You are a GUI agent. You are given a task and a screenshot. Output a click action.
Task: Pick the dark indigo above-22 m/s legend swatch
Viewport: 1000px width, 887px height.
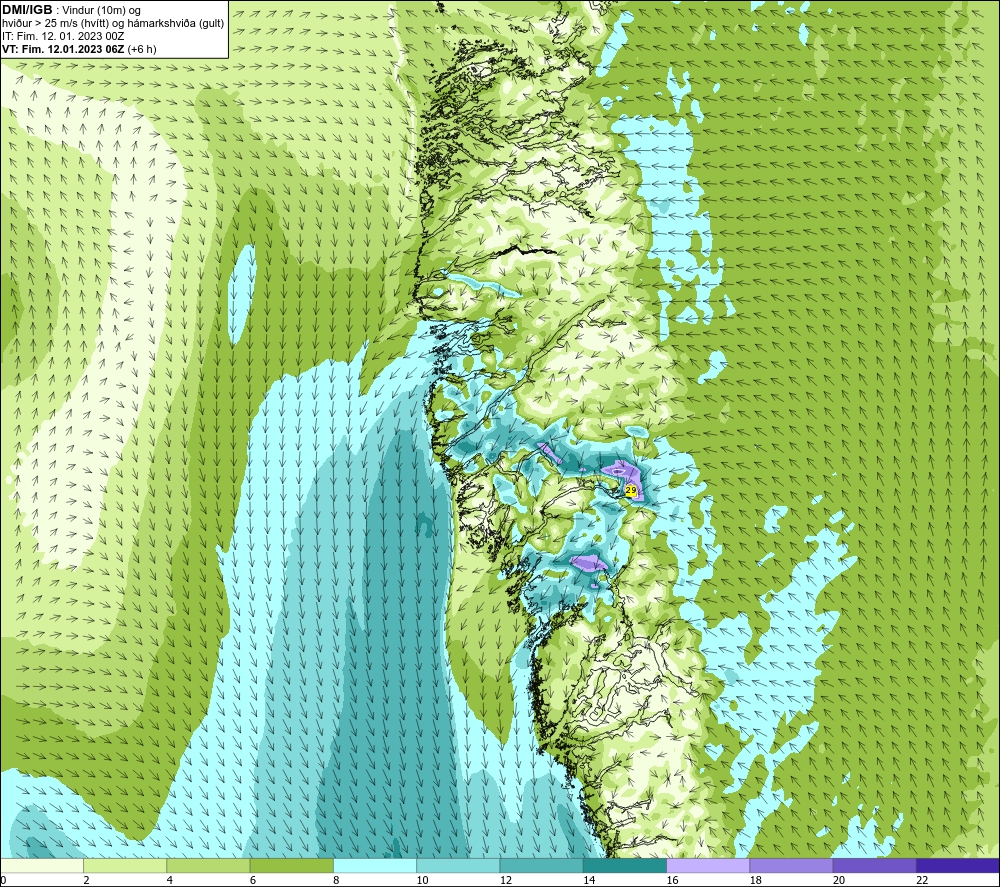point(958,865)
